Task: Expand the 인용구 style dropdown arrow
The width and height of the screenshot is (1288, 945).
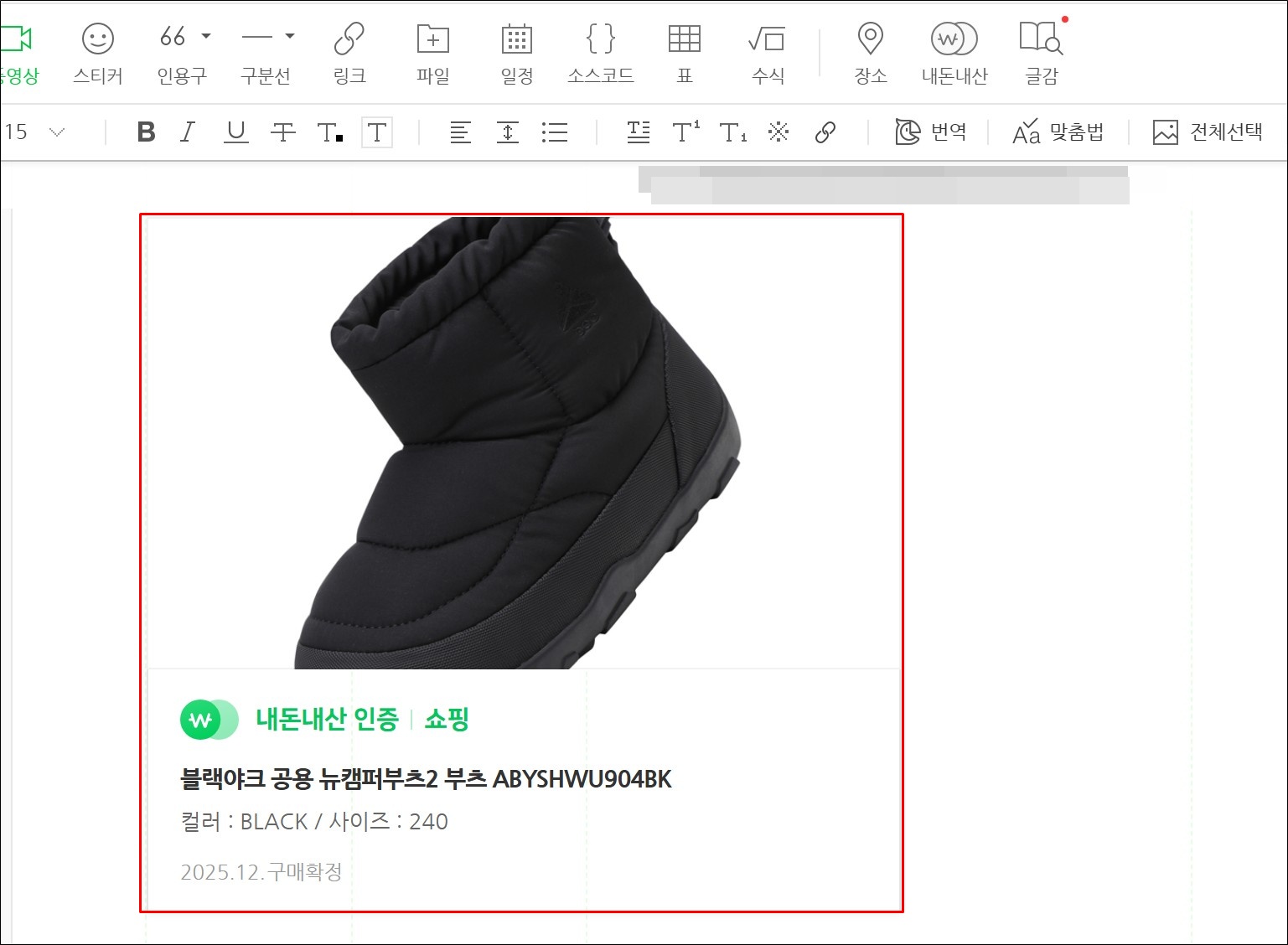Action: [x=206, y=36]
